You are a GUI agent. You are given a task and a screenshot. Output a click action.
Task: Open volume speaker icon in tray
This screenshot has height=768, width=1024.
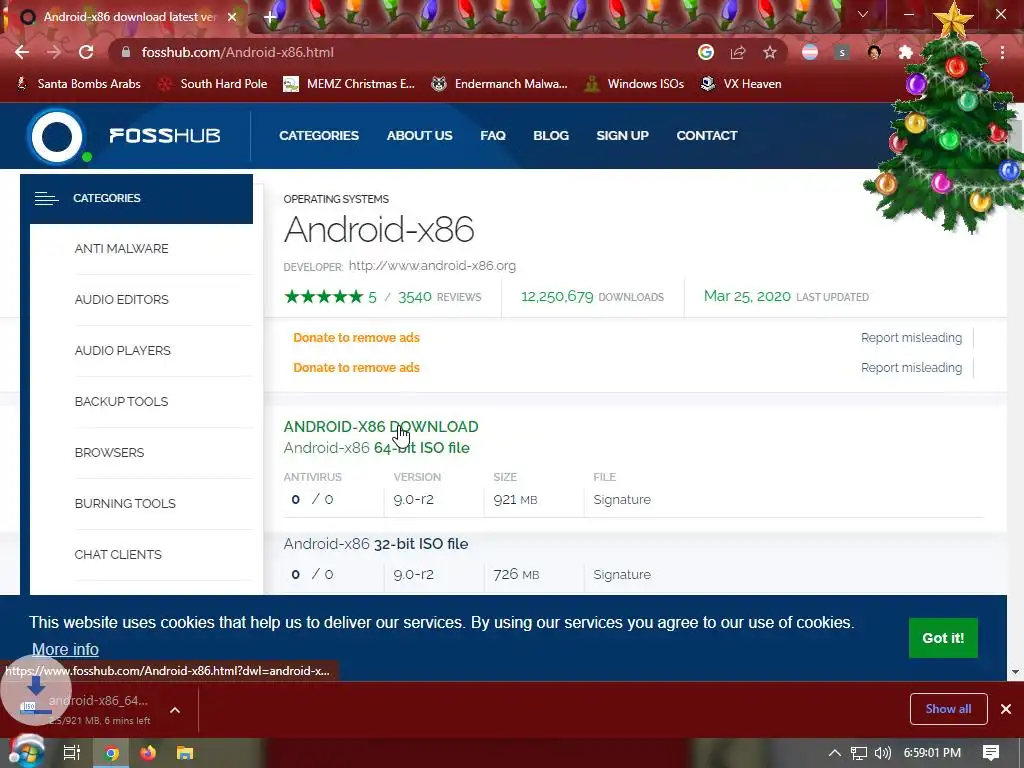pos(882,753)
